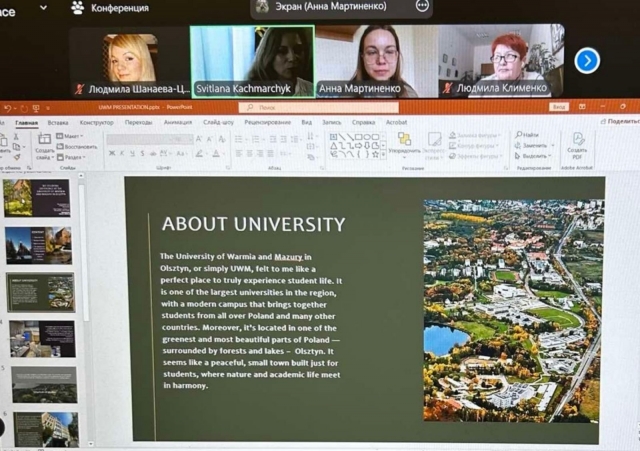Click align text right icon
Screen dimensions: 640x451
pyautogui.click(x=260, y=153)
